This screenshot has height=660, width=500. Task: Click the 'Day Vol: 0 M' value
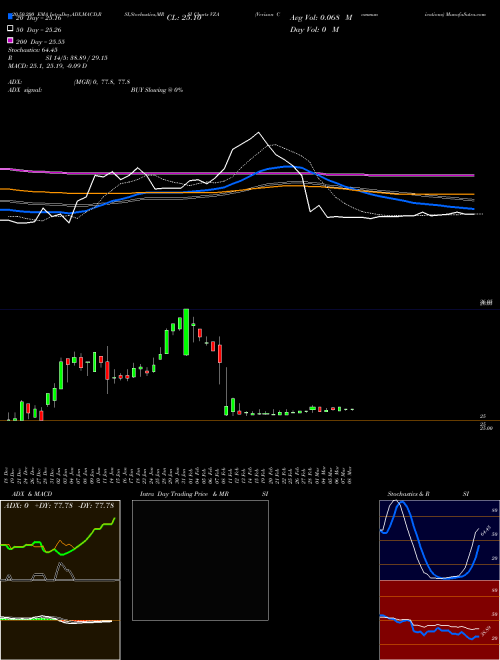pos(314,29)
